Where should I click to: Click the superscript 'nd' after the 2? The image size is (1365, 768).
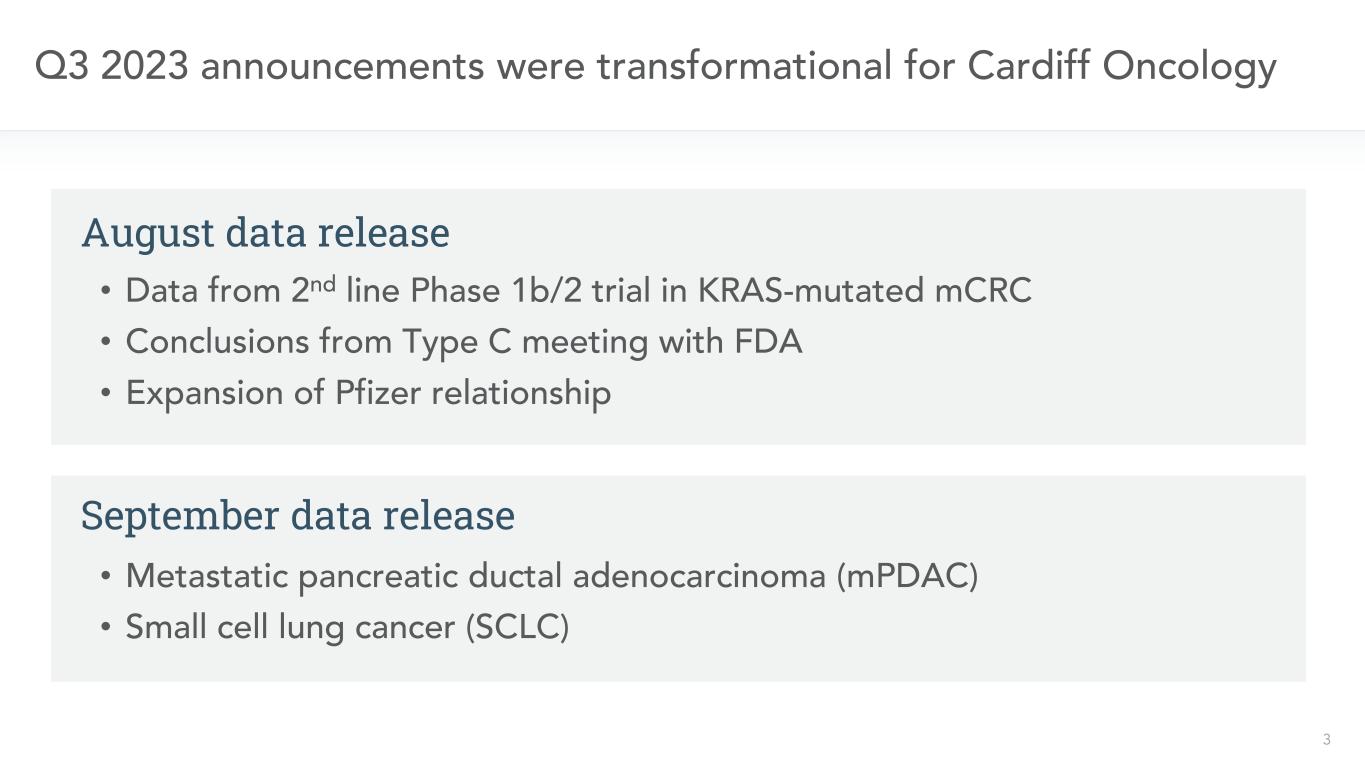pyautogui.click(x=324, y=283)
